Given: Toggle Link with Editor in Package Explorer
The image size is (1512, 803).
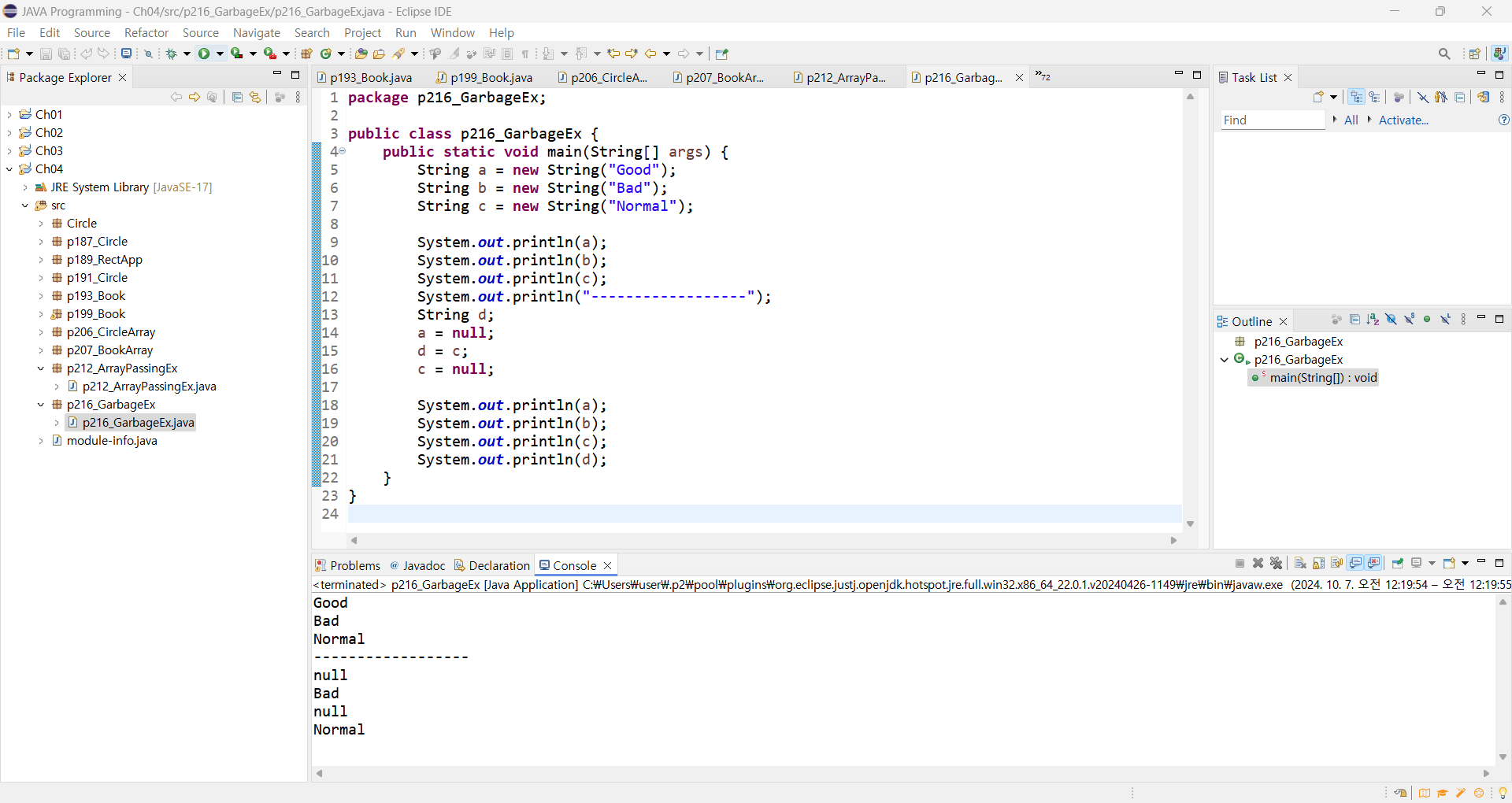Looking at the screenshot, I should pyautogui.click(x=255, y=97).
